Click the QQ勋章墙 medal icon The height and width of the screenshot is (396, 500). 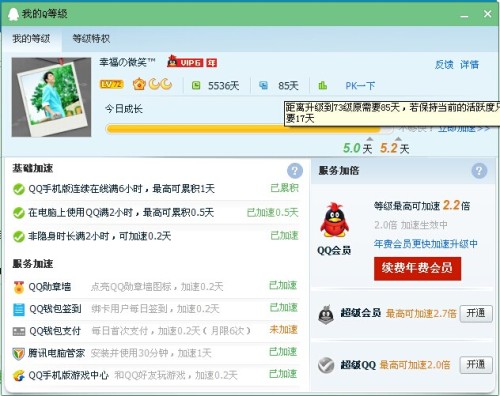click(x=19, y=287)
